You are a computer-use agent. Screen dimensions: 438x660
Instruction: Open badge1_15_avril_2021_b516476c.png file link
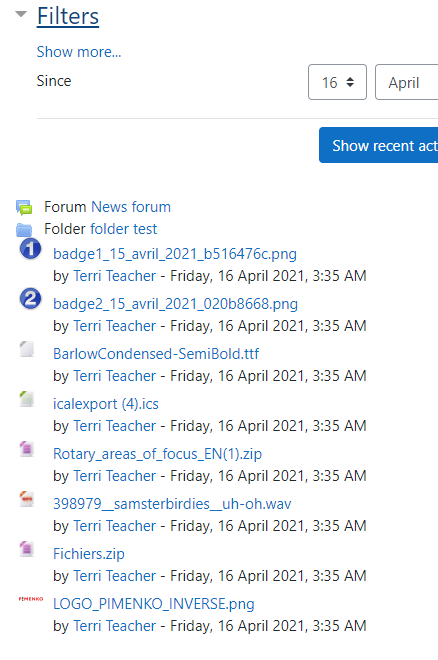click(175, 254)
